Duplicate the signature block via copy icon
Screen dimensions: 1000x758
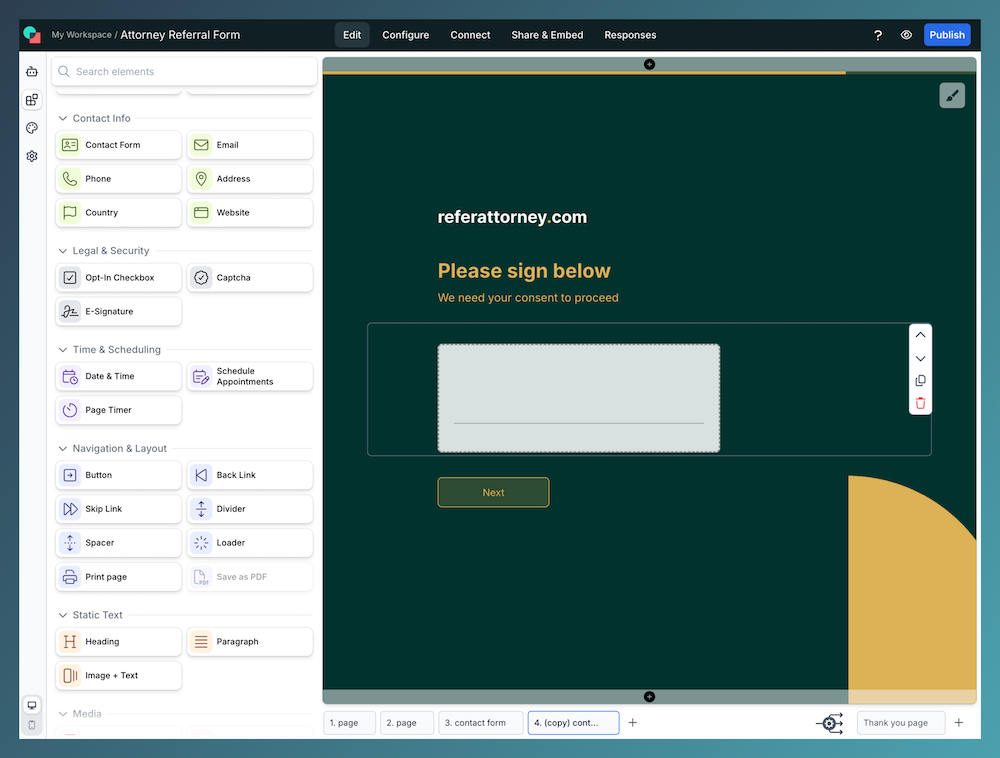pos(920,380)
